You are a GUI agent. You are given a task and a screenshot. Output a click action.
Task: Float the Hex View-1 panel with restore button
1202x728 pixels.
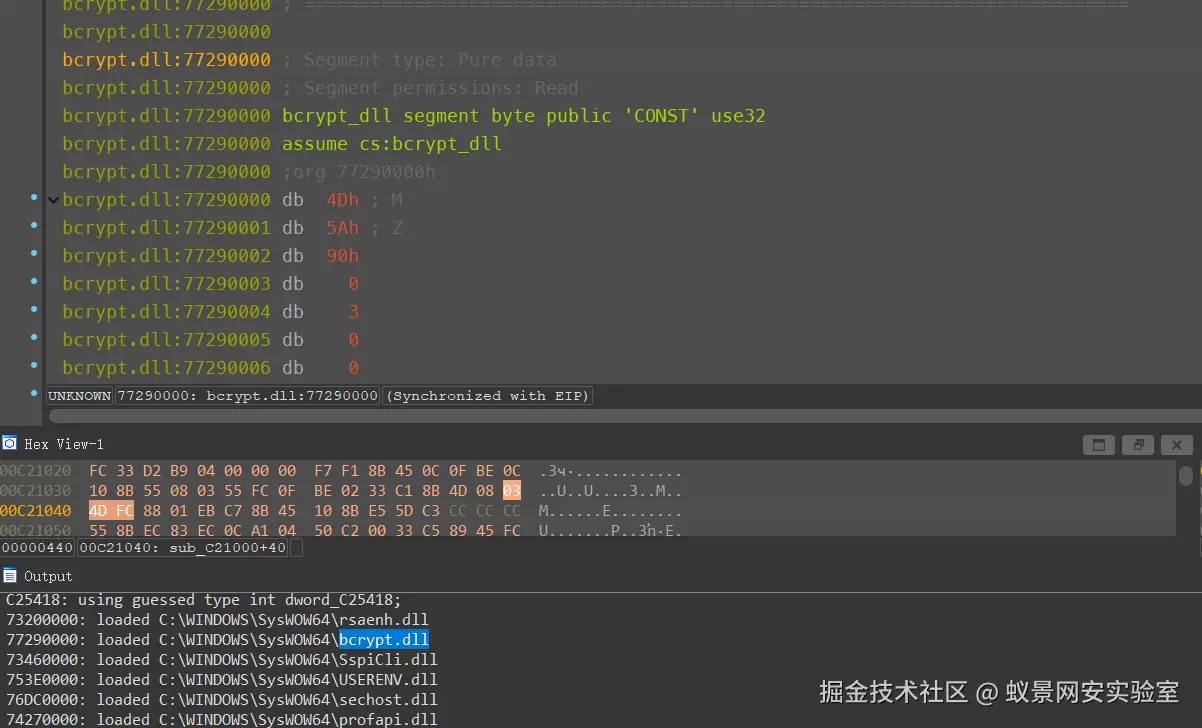pyautogui.click(x=1137, y=445)
